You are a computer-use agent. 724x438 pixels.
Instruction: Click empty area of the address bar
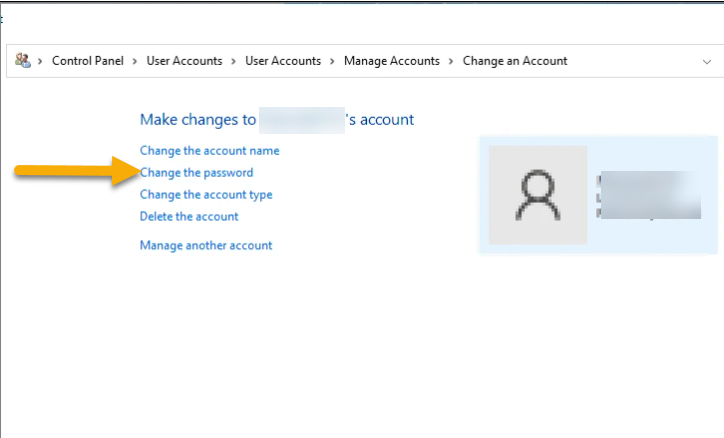(630, 61)
